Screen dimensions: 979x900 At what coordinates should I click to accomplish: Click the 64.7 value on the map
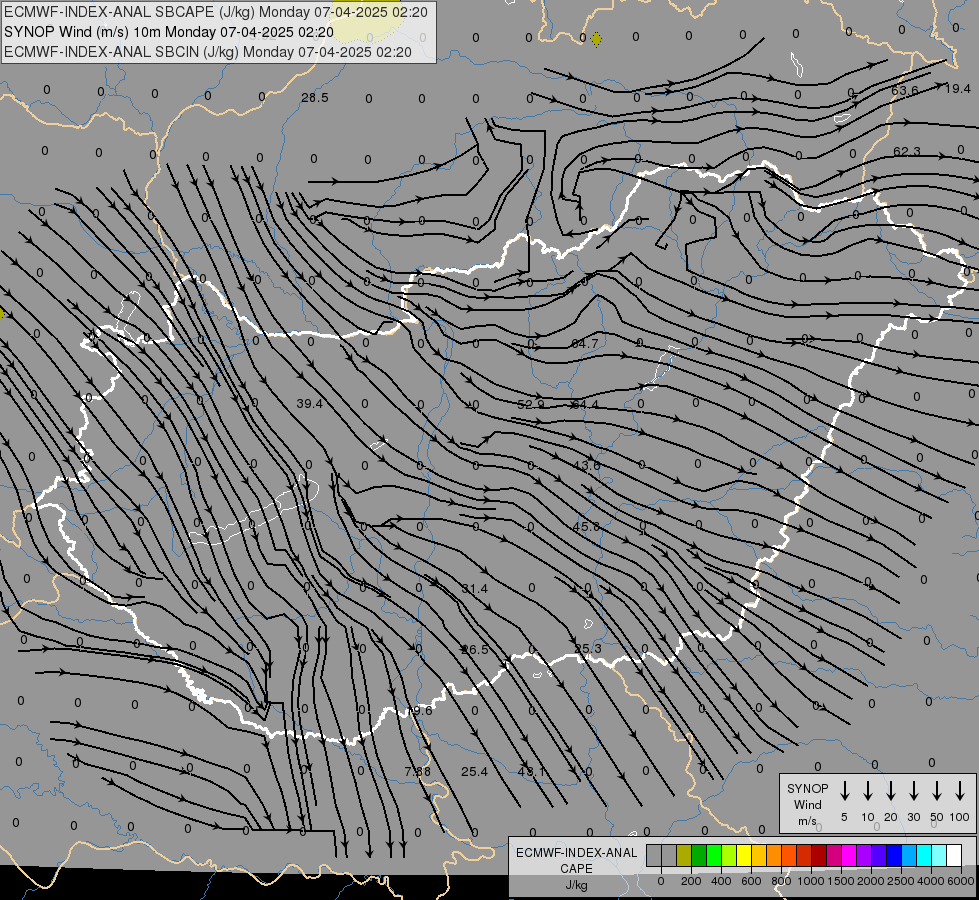pos(584,344)
